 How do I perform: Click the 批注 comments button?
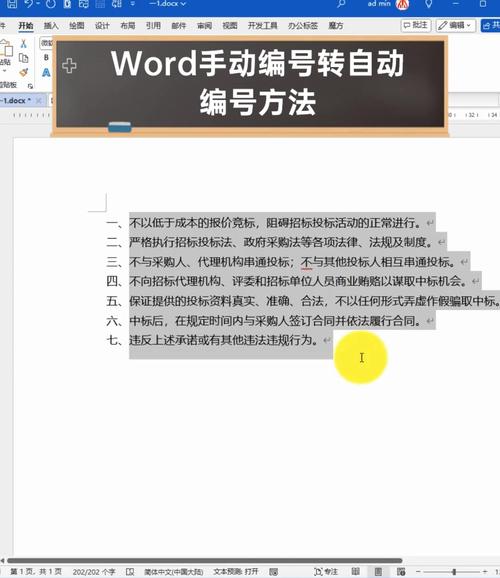pyautogui.click(x=416, y=25)
